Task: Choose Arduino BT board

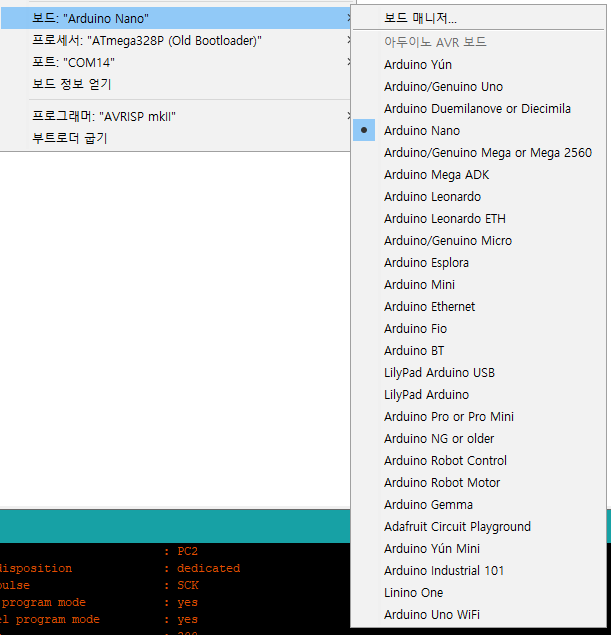Action: pos(479,350)
